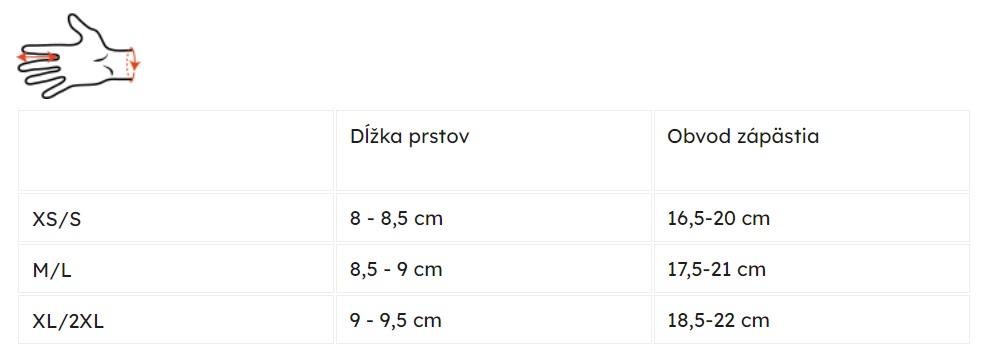
Task: Click the little finger of the hand drawing
Action: [x=56, y=89]
